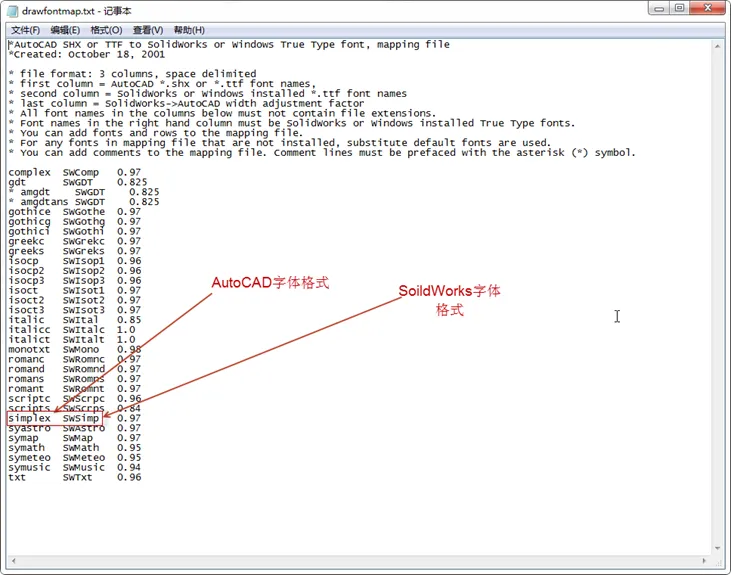Click 'SWComp' in the second column

pyautogui.click(x=81, y=173)
